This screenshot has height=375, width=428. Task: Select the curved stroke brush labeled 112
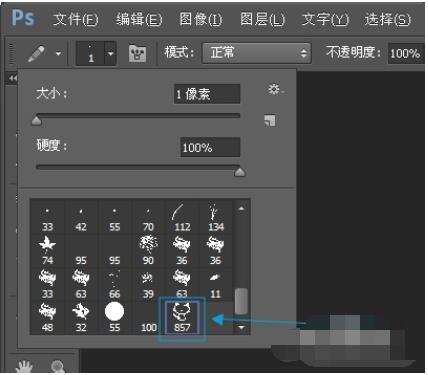pos(182,218)
